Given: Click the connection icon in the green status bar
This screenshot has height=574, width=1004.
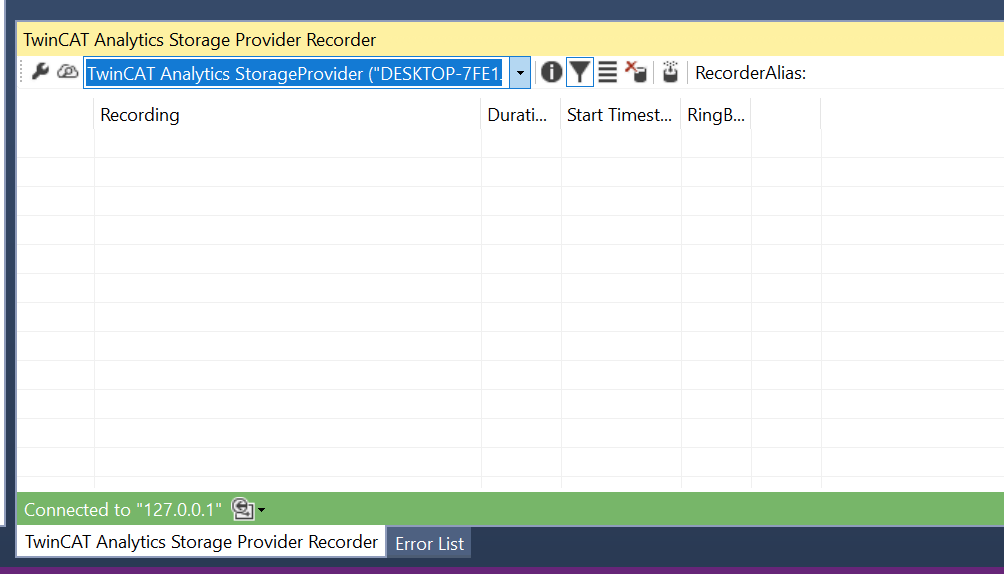Looking at the screenshot, I should 243,509.
